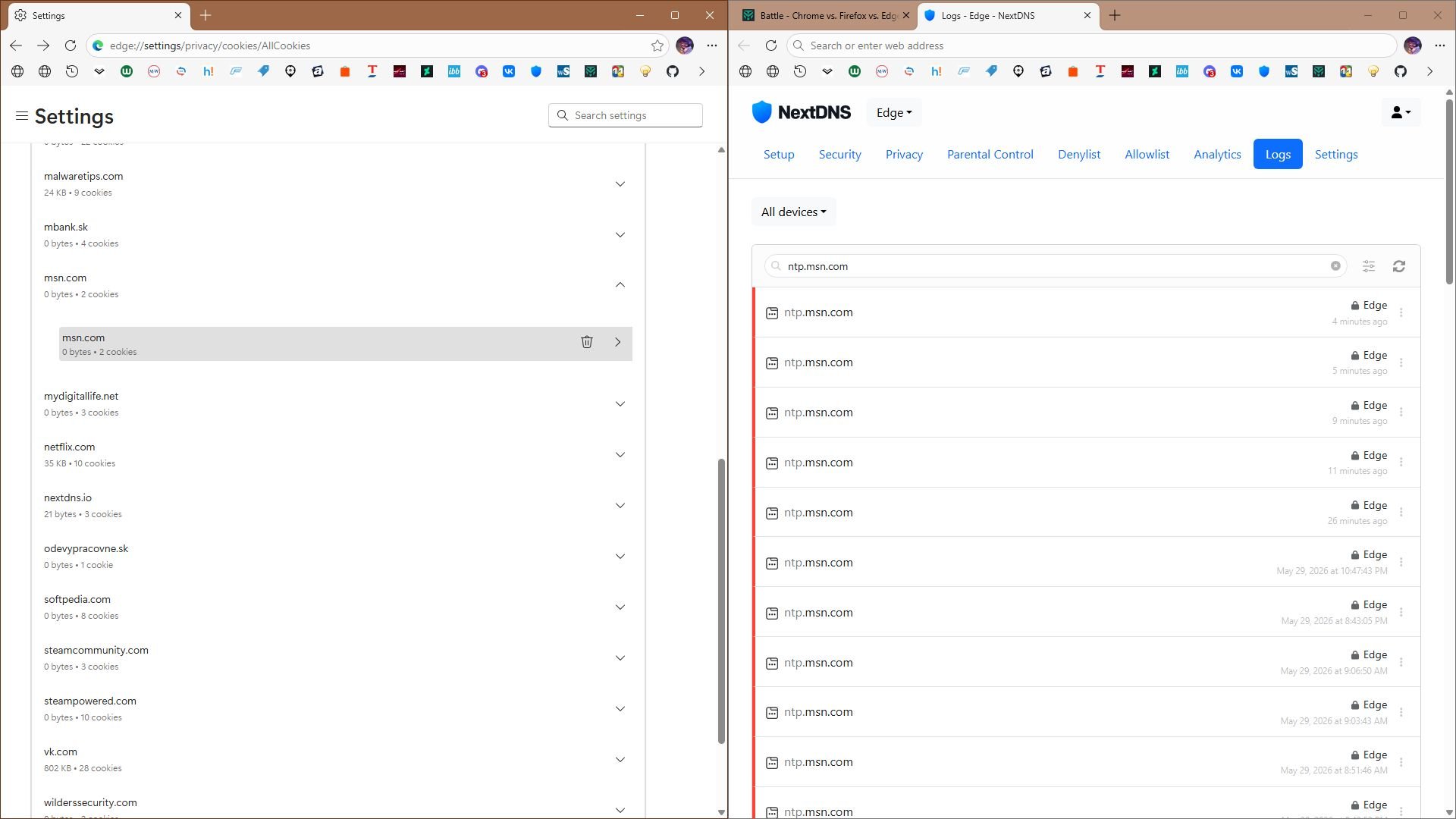Switch to the NextDNS Setup tab

point(779,154)
